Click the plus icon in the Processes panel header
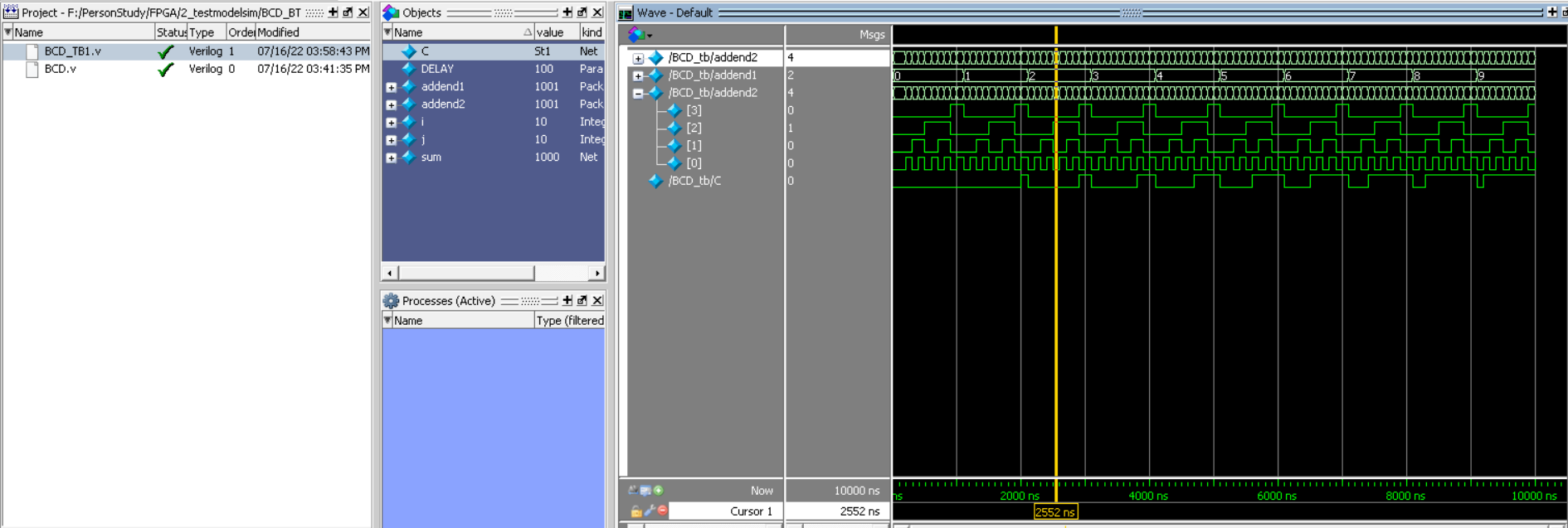Viewport: 1568px width, 528px height. tap(567, 301)
